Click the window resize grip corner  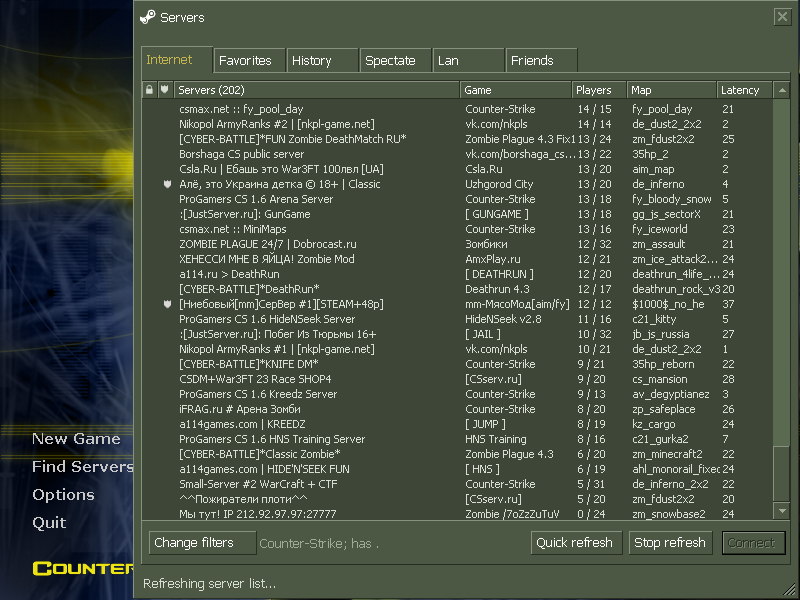(789, 591)
